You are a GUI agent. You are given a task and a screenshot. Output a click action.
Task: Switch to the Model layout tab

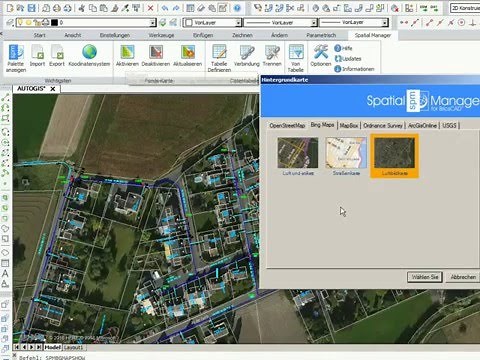53,347
